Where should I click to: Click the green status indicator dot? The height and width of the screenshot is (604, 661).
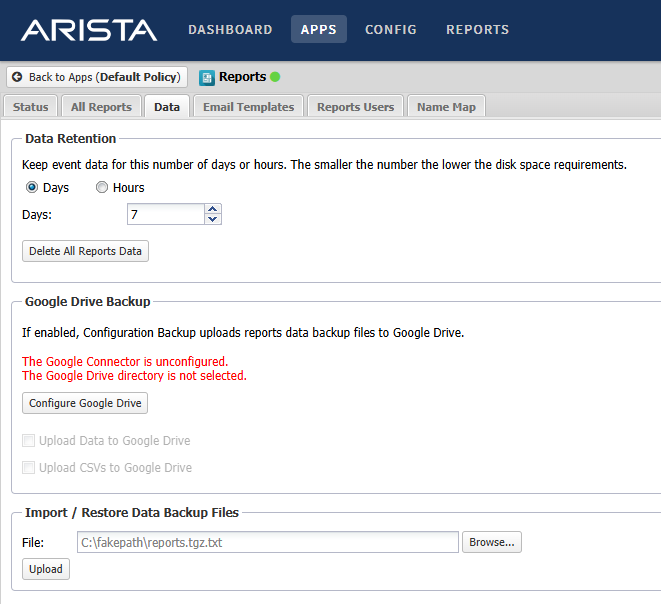(x=275, y=77)
